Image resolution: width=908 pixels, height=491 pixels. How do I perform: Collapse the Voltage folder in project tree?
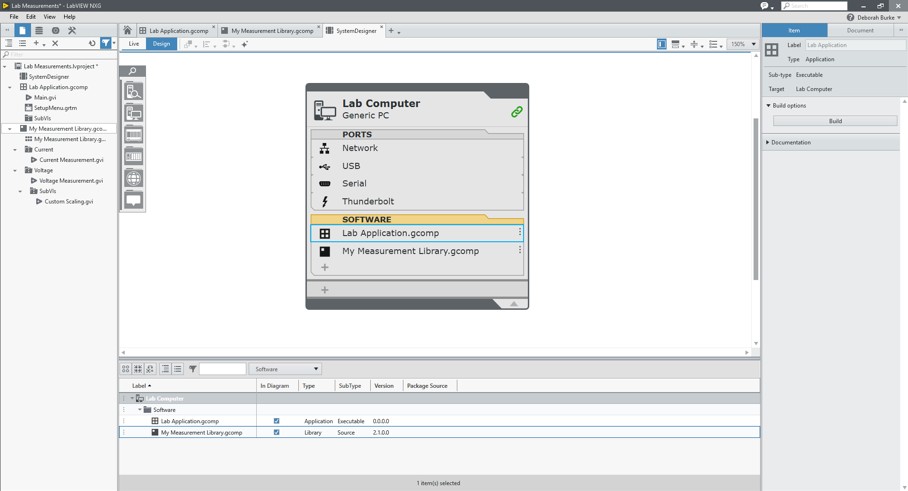(15, 170)
